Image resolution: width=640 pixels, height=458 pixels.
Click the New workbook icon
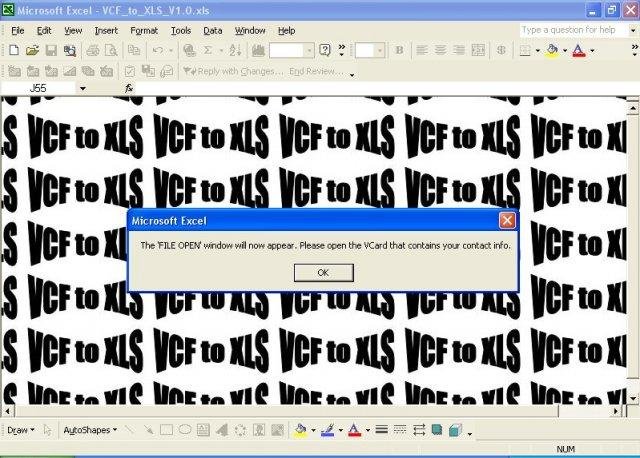[14, 50]
